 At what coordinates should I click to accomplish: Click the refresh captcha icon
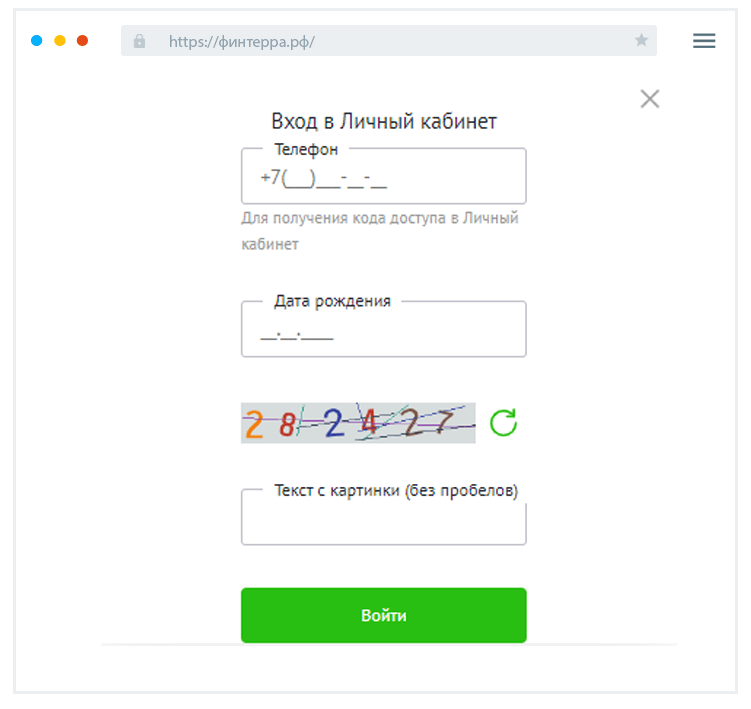[504, 423]
